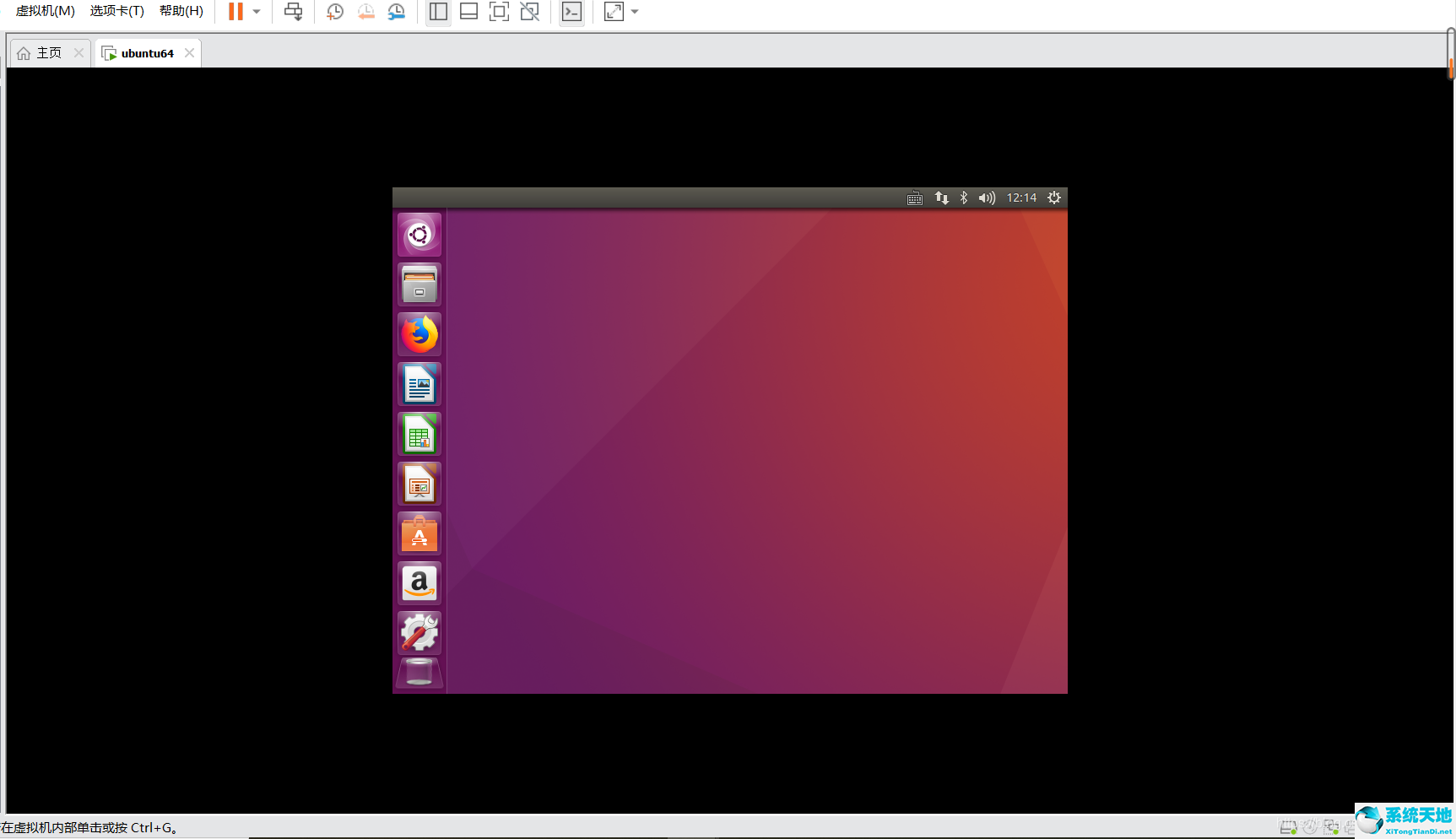The image size is (1456, 839).
Task: Close the ubuntu64 tab
Action: (189, 52)
